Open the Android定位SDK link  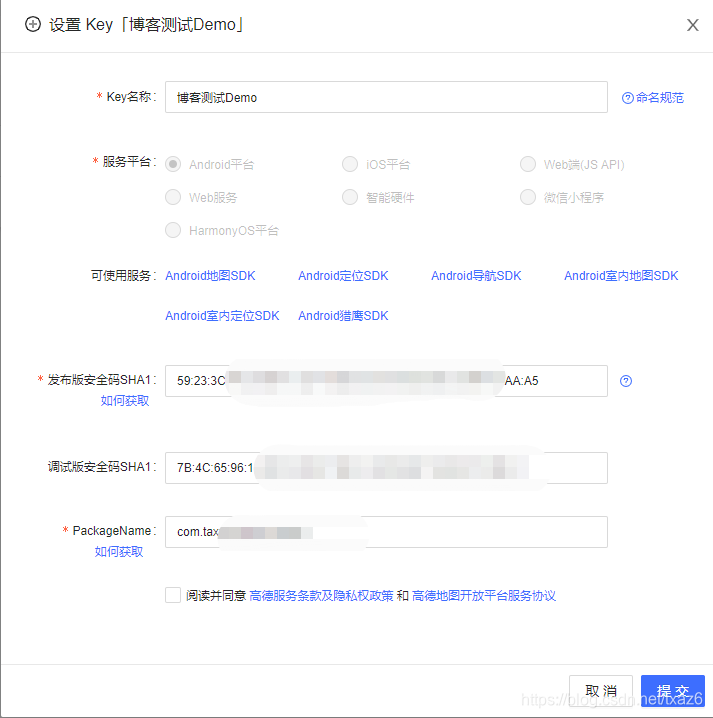pyautogui.click(x=343, y=276)
